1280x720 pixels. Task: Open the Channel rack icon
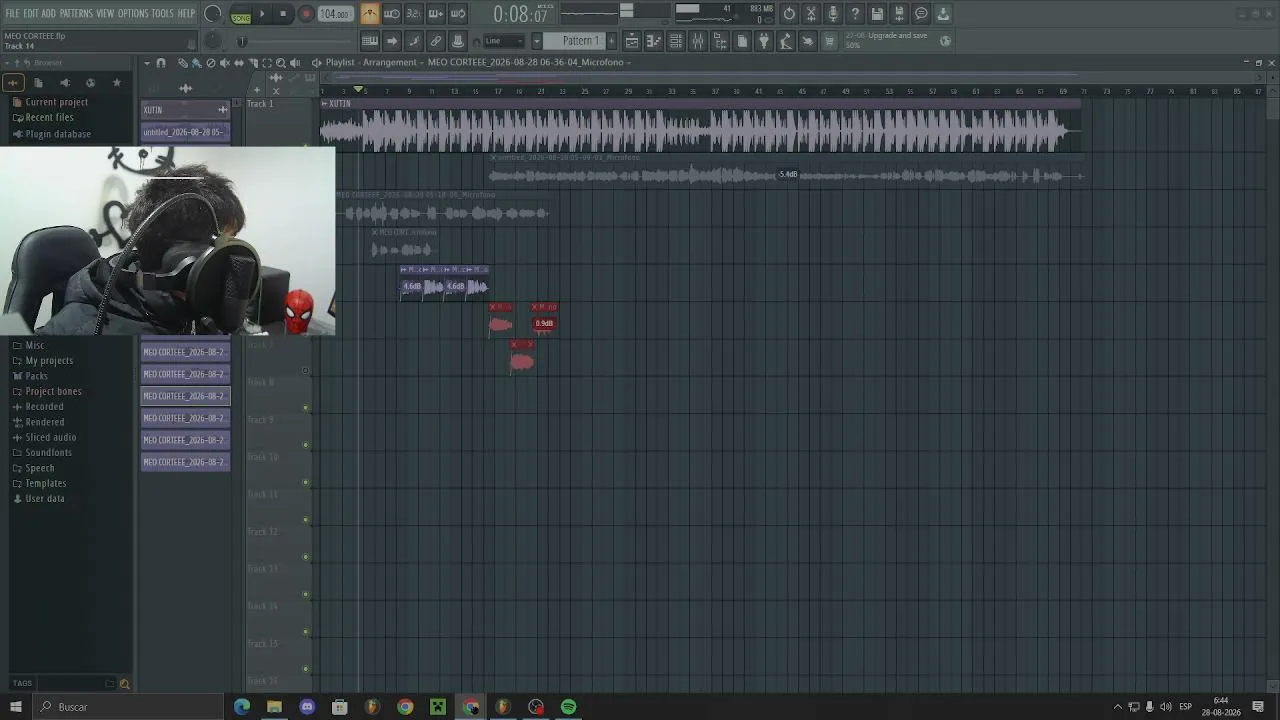coord(676,41)
